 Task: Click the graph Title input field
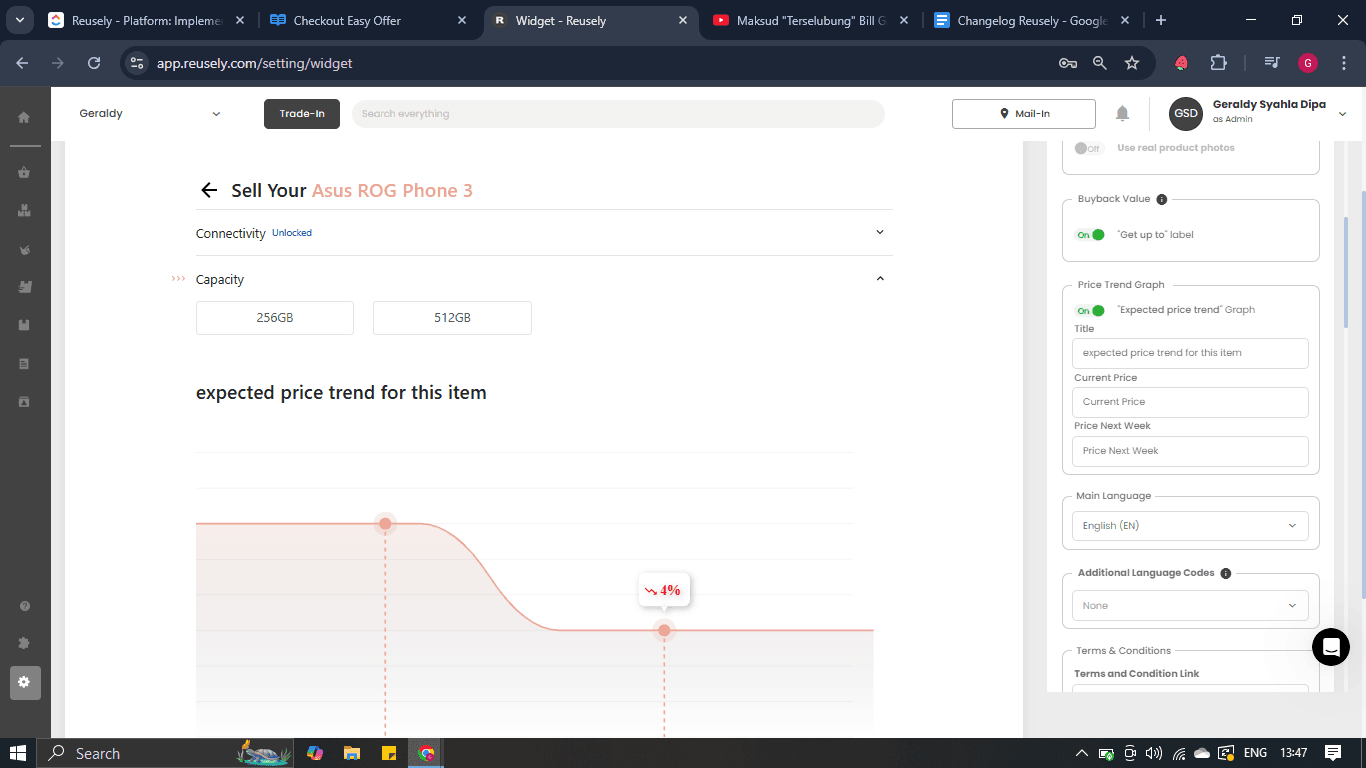click(x=1190, y=353)
